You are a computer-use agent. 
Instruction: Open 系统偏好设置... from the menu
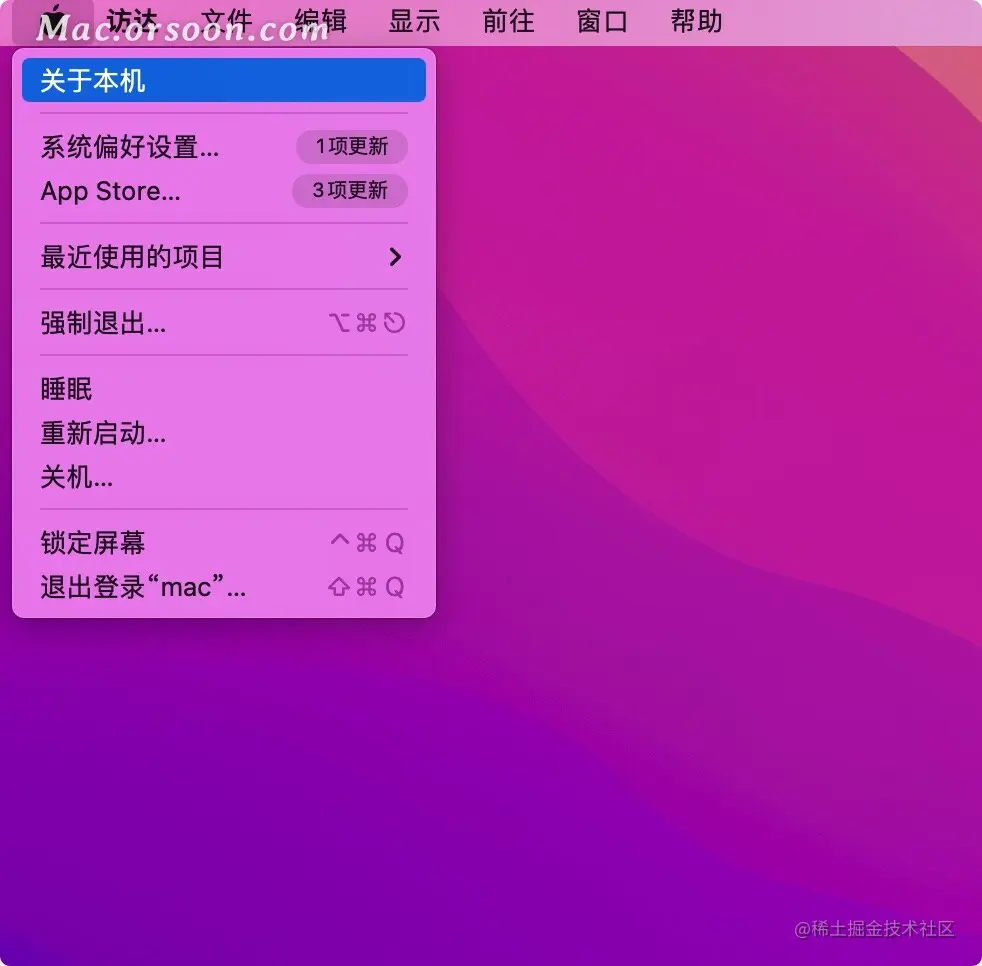pyautogui.click(x=224, y=147)
